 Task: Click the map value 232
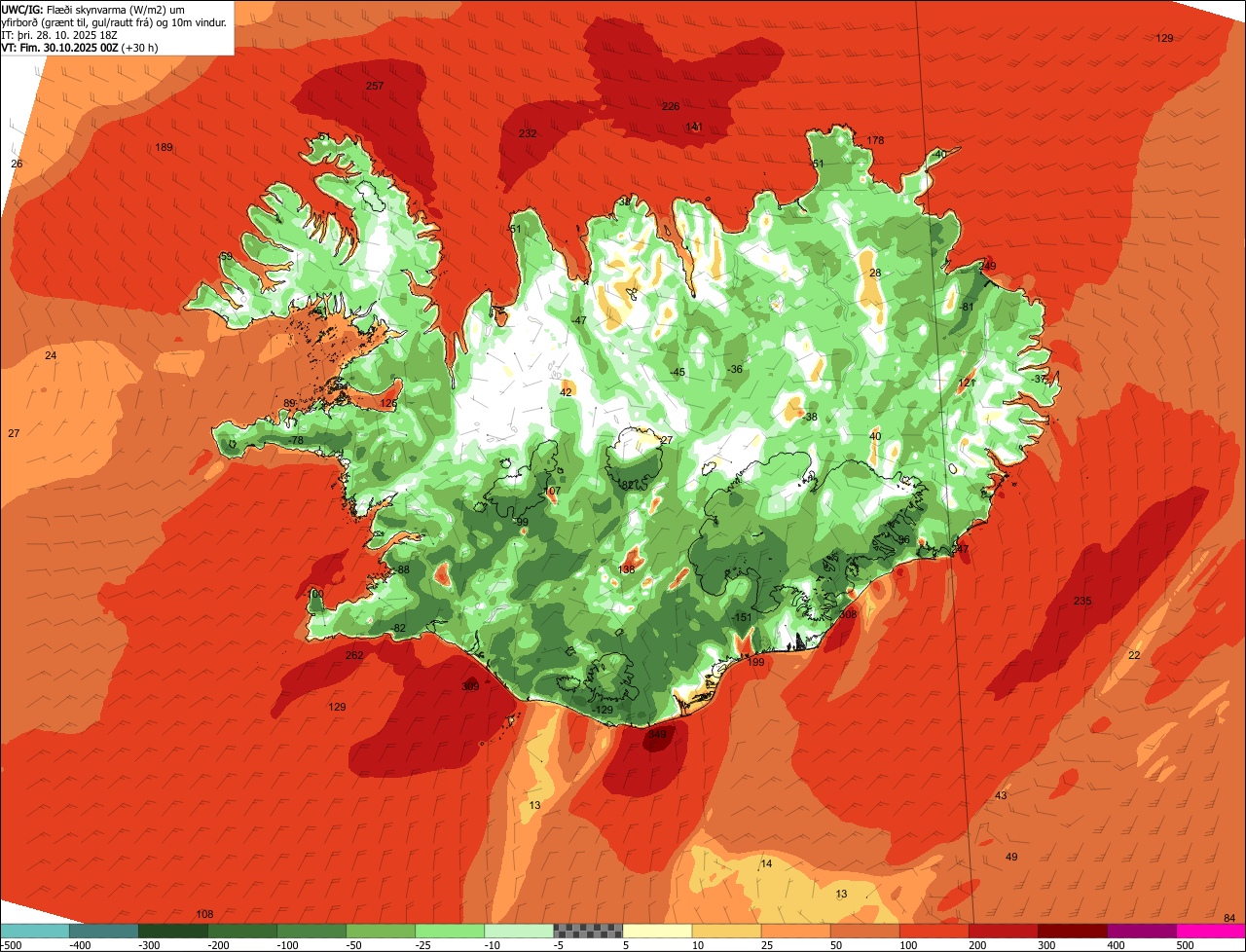tap(528, 133)
